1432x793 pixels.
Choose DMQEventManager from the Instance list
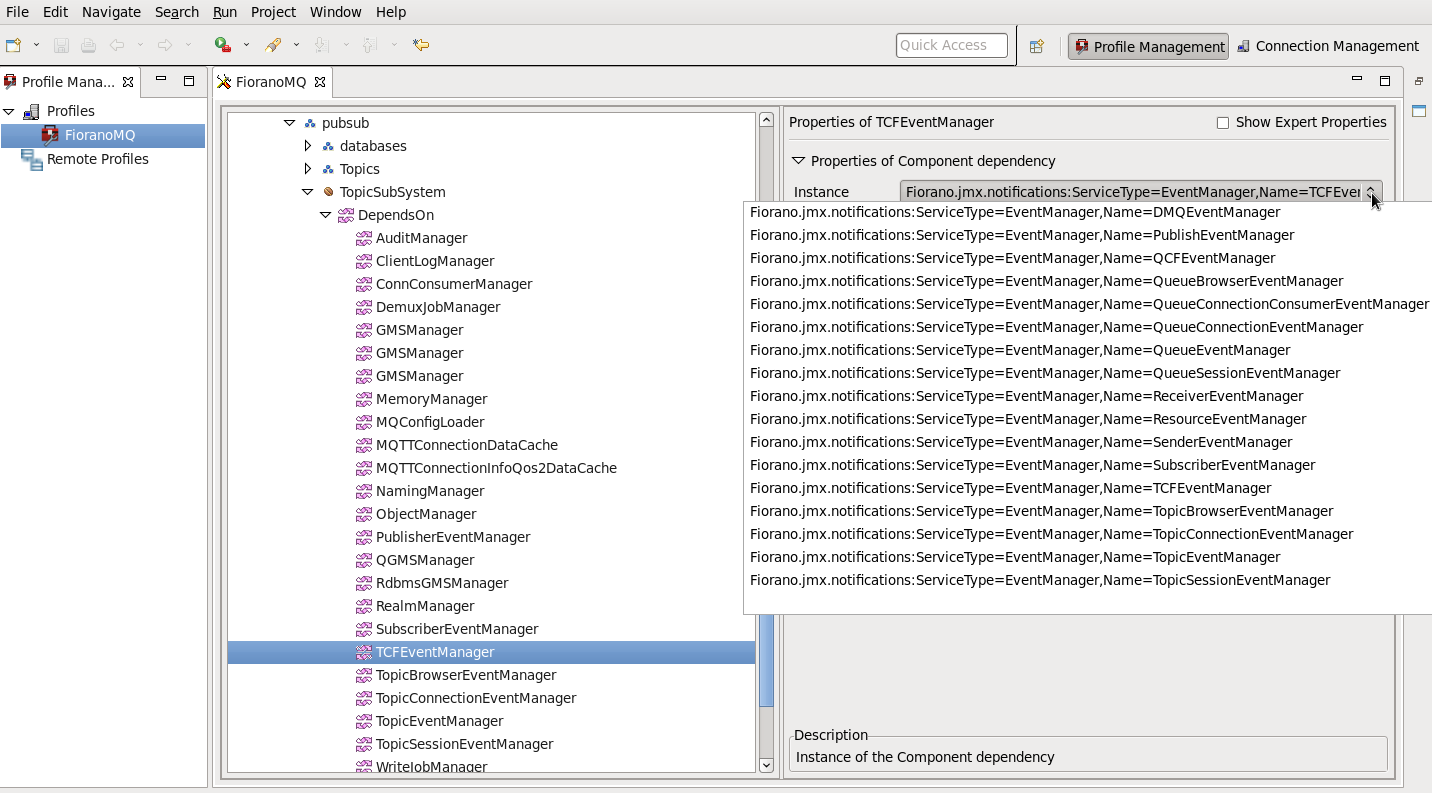point(1015,212)
